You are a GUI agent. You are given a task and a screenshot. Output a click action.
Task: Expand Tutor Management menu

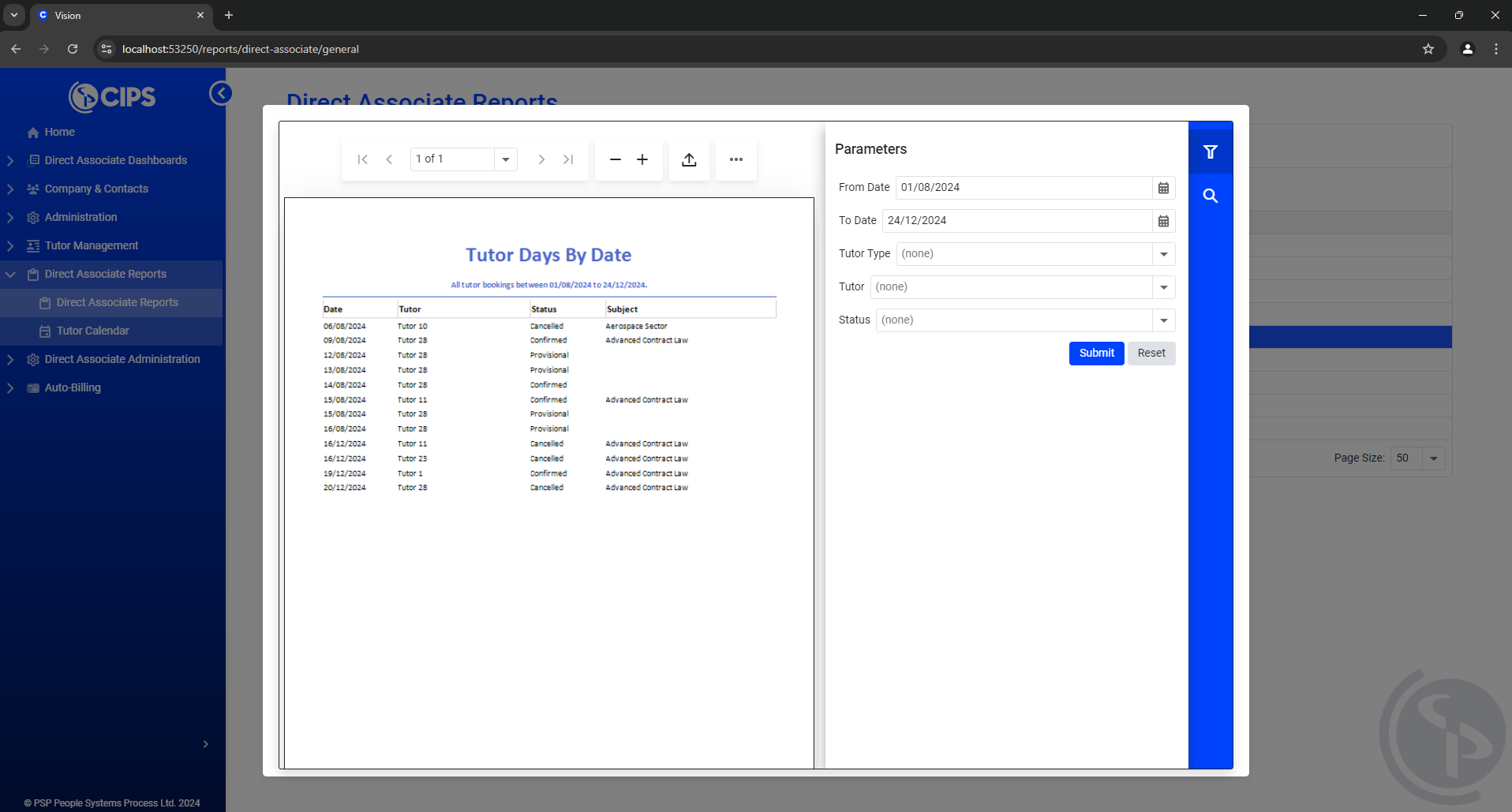coord(10,245)
